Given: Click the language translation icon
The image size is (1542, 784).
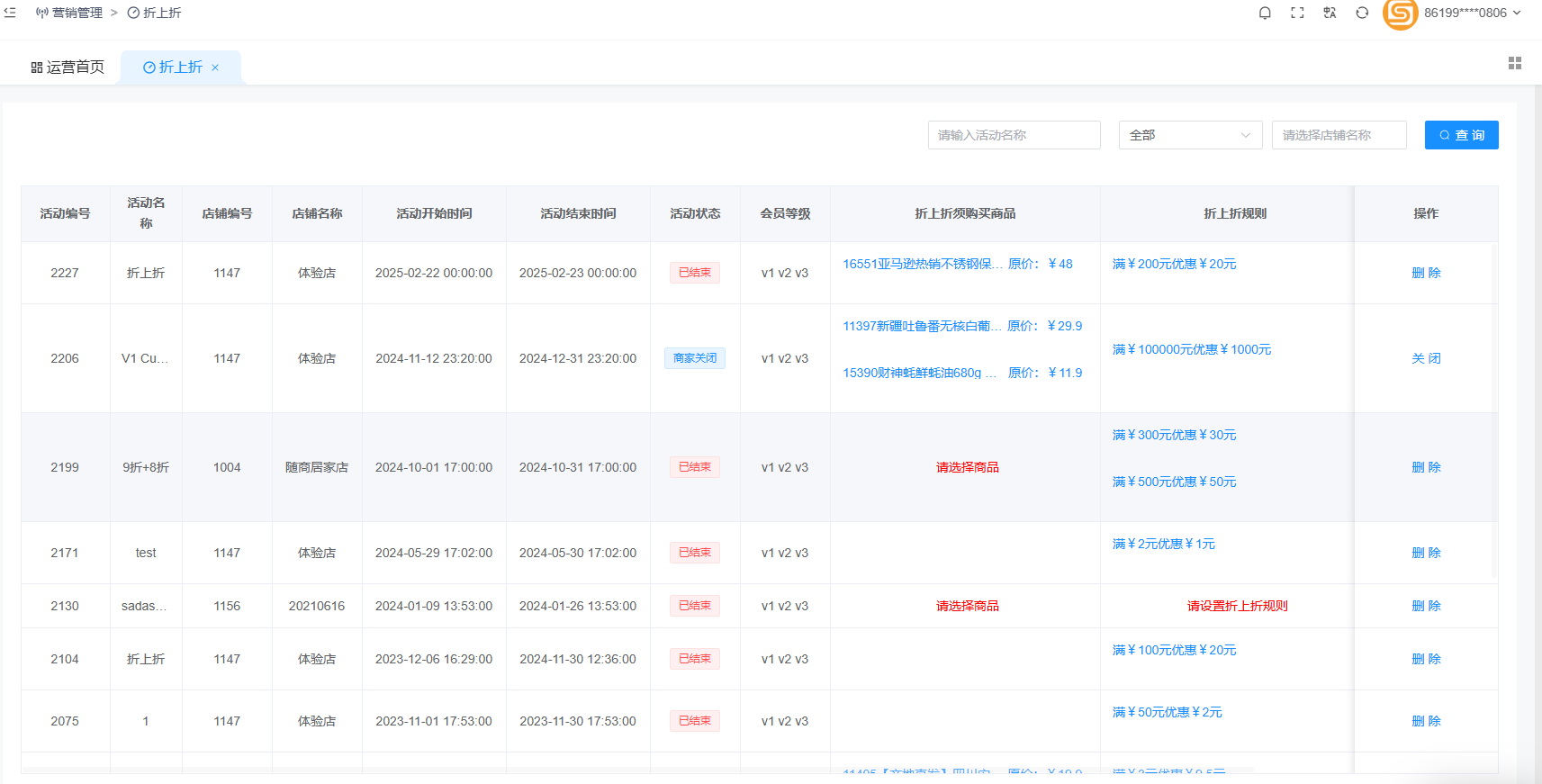Looking at the screenshot, I should (x=1330, y=13).
